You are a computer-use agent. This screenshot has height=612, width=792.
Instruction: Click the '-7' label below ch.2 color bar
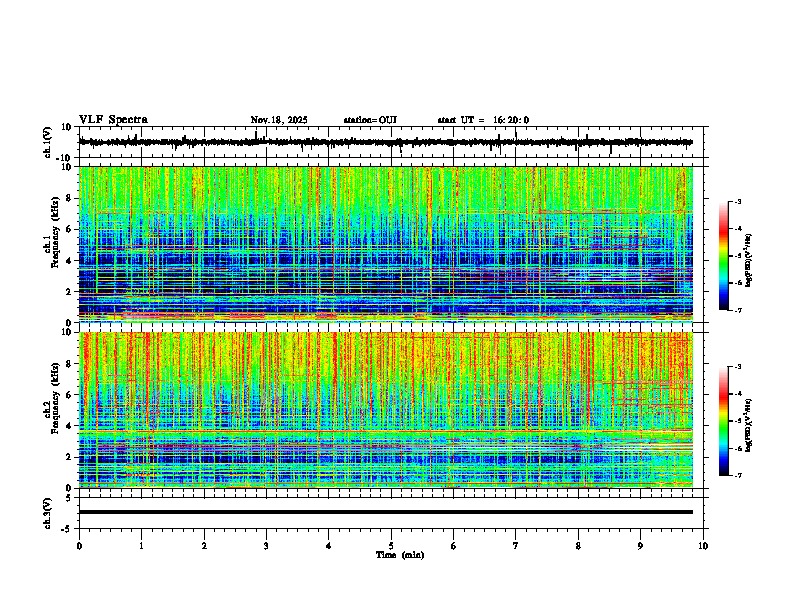click(x=737, y=475)
